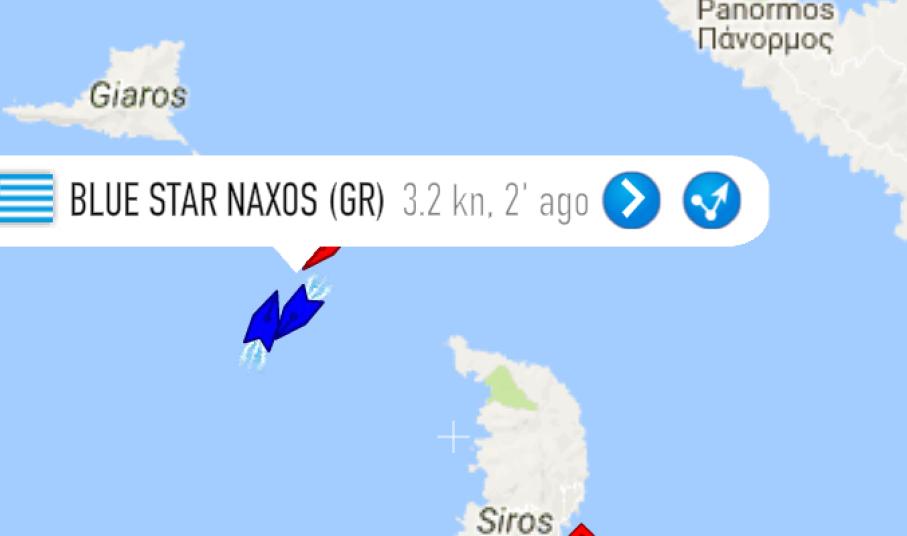Screen dimensions: 907x536
Task: Select red vessel marker beside Siros label
Action: click(x=582, y=530)
